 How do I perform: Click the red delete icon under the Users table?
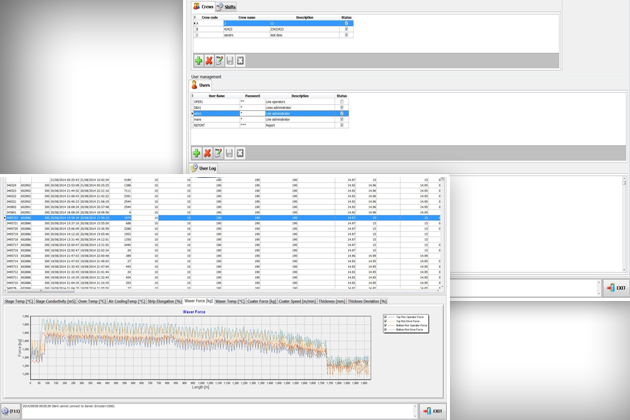pyautogui.click(x=208, y=153)
